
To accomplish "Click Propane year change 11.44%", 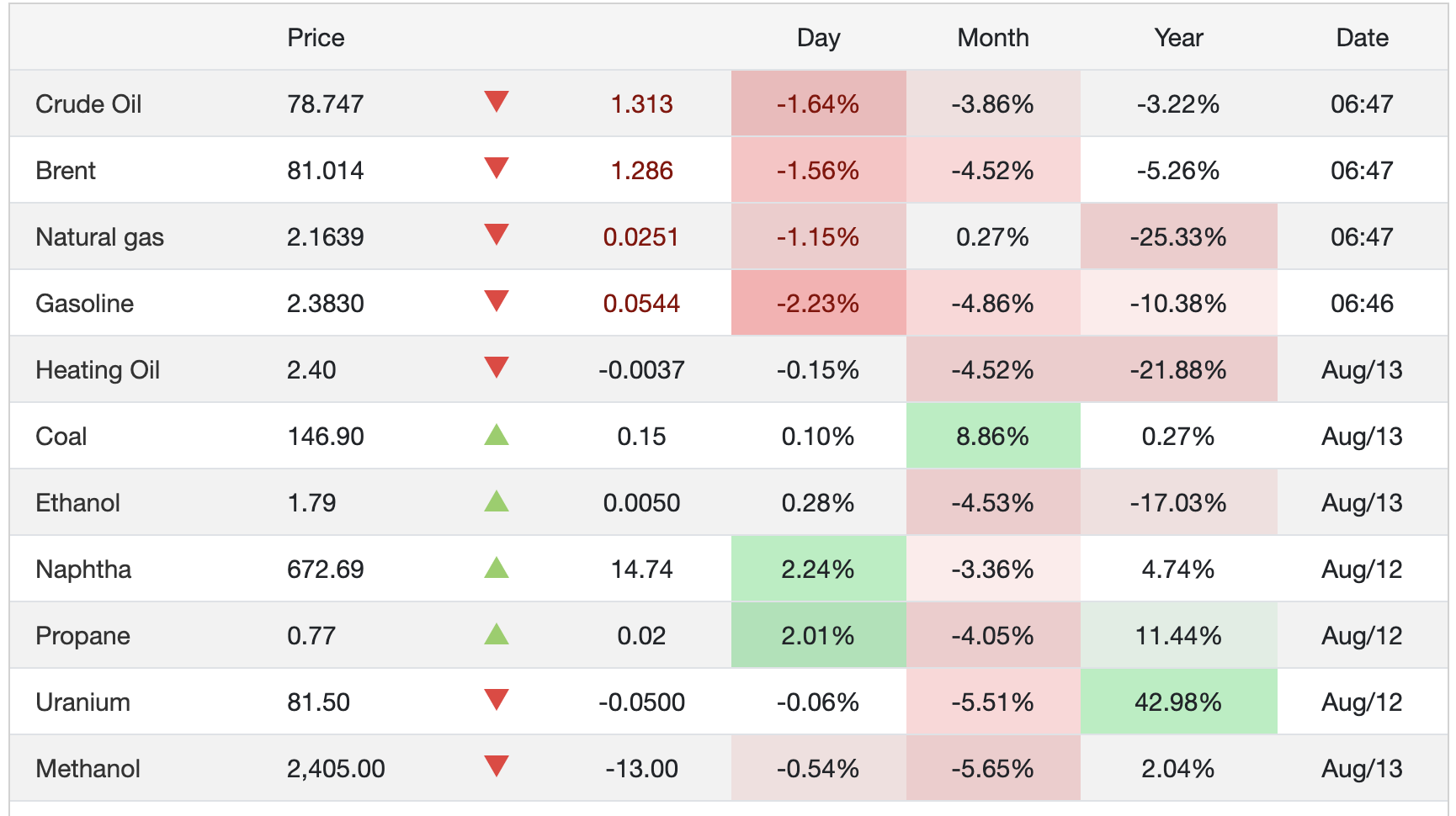I will click(1178, 636).
